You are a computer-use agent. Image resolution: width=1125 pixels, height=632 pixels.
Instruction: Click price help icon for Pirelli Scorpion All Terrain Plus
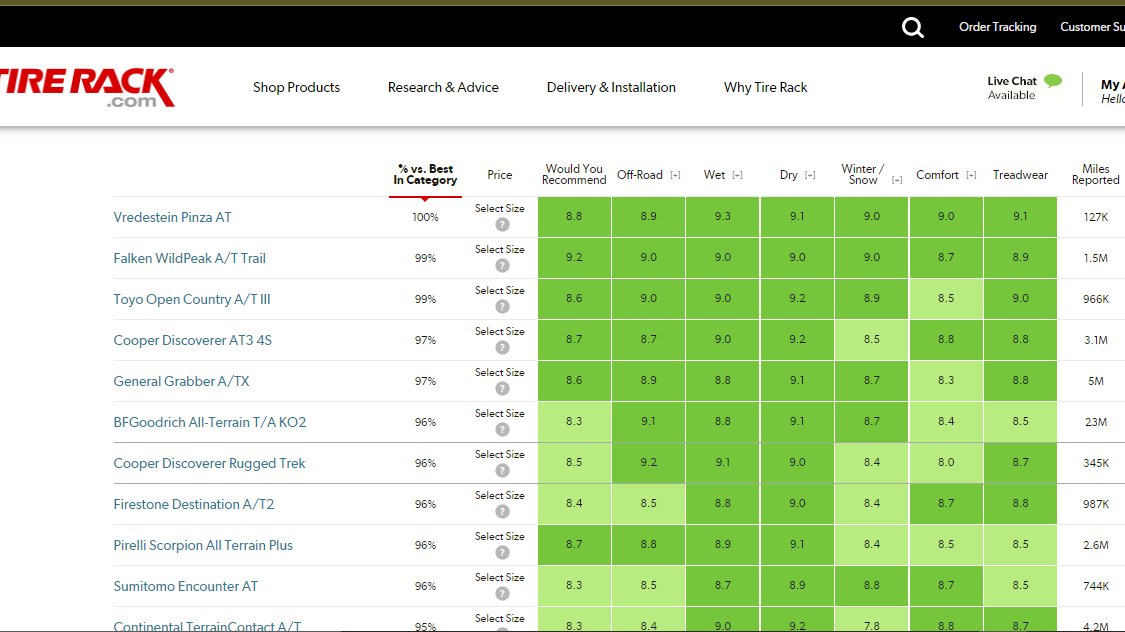tap(502, 552)
